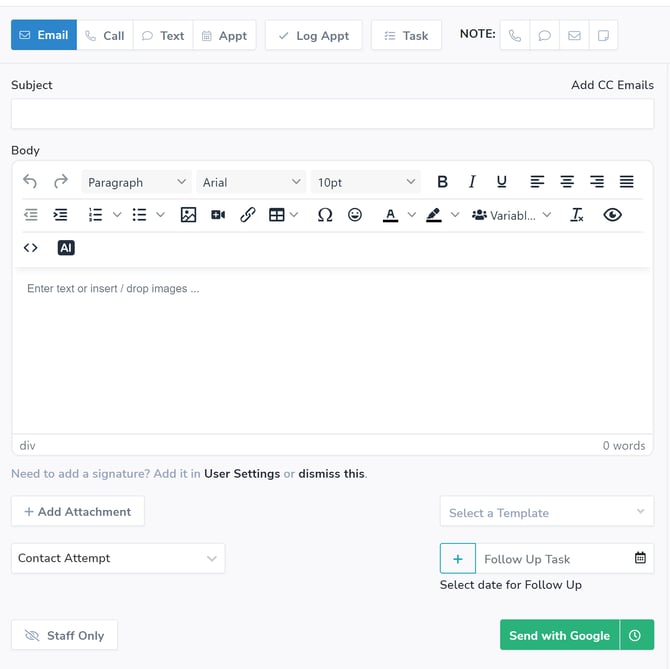Screen dimensions: 670x669
Task: Click the Send with Google button
Action: point(559,635)
